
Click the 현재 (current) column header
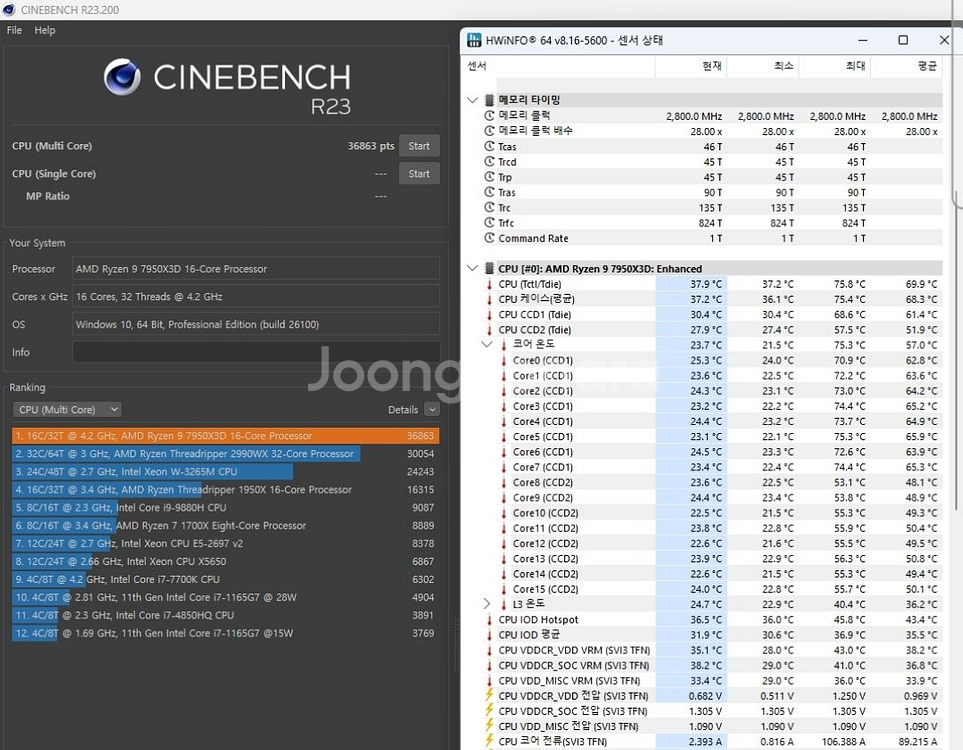pos(712,66)
